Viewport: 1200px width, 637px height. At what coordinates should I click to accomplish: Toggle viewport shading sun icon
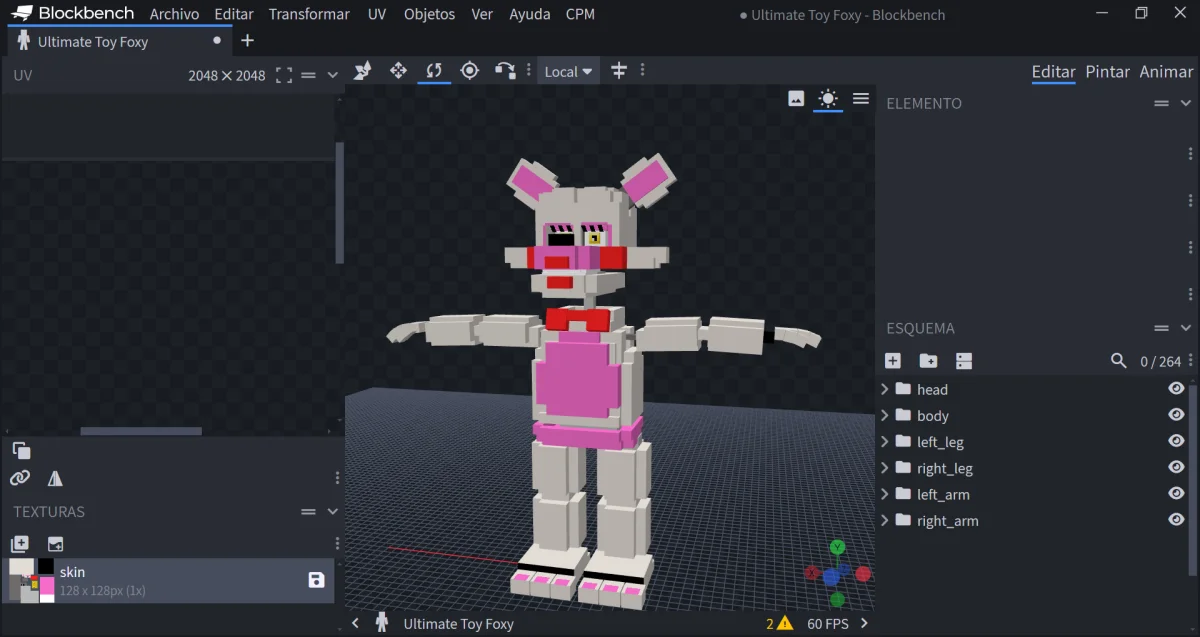pyautogui.click(x=827, y=98)
